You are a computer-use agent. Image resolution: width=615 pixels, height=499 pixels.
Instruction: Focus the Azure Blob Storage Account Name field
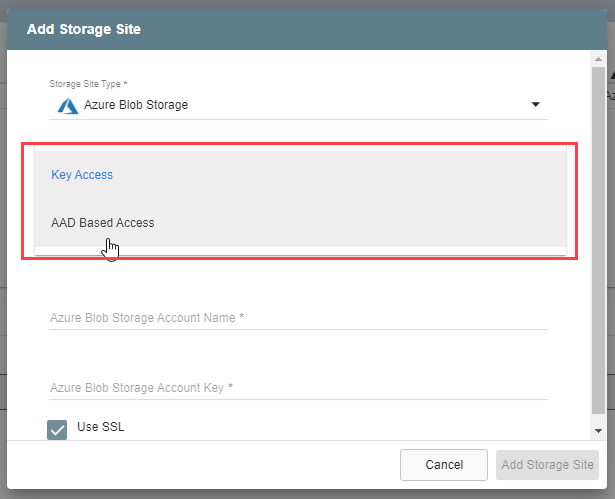point(298,317)
